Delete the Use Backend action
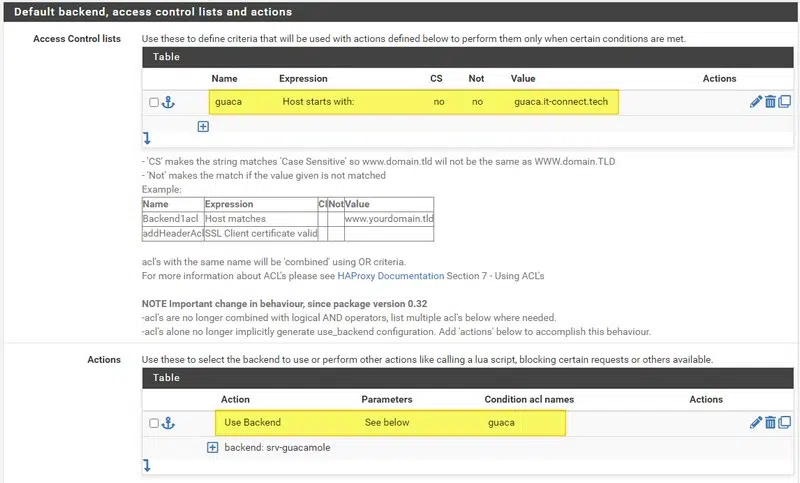Viewport: 800px width, 483px height. tap(770, 422)
